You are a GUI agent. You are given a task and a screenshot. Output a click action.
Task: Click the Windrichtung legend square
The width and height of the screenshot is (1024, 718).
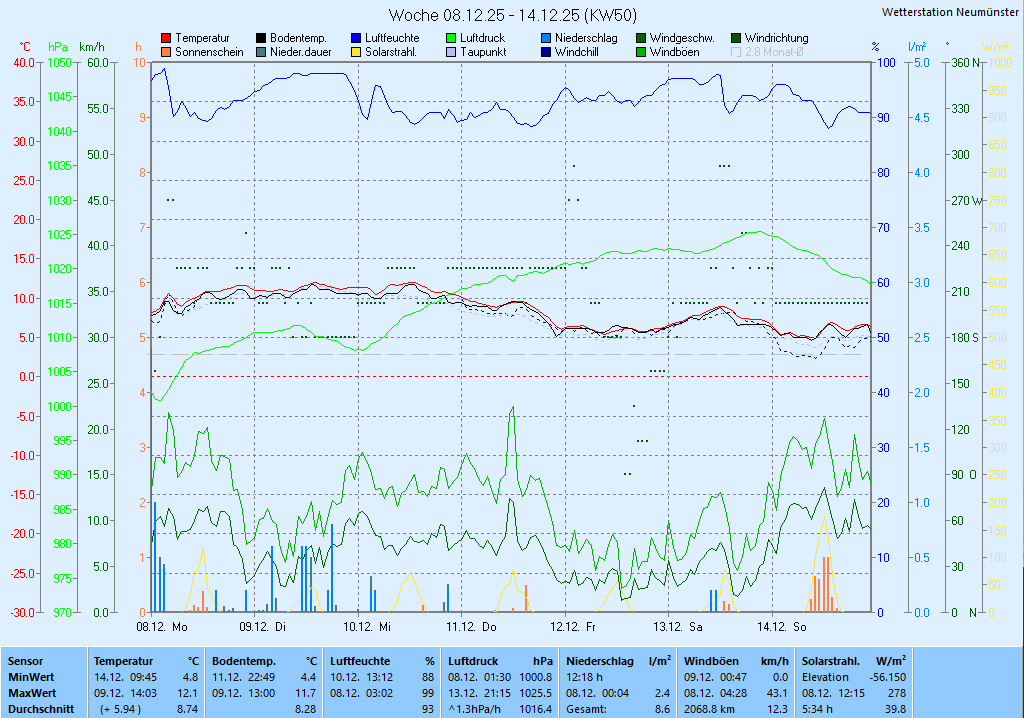737,38
